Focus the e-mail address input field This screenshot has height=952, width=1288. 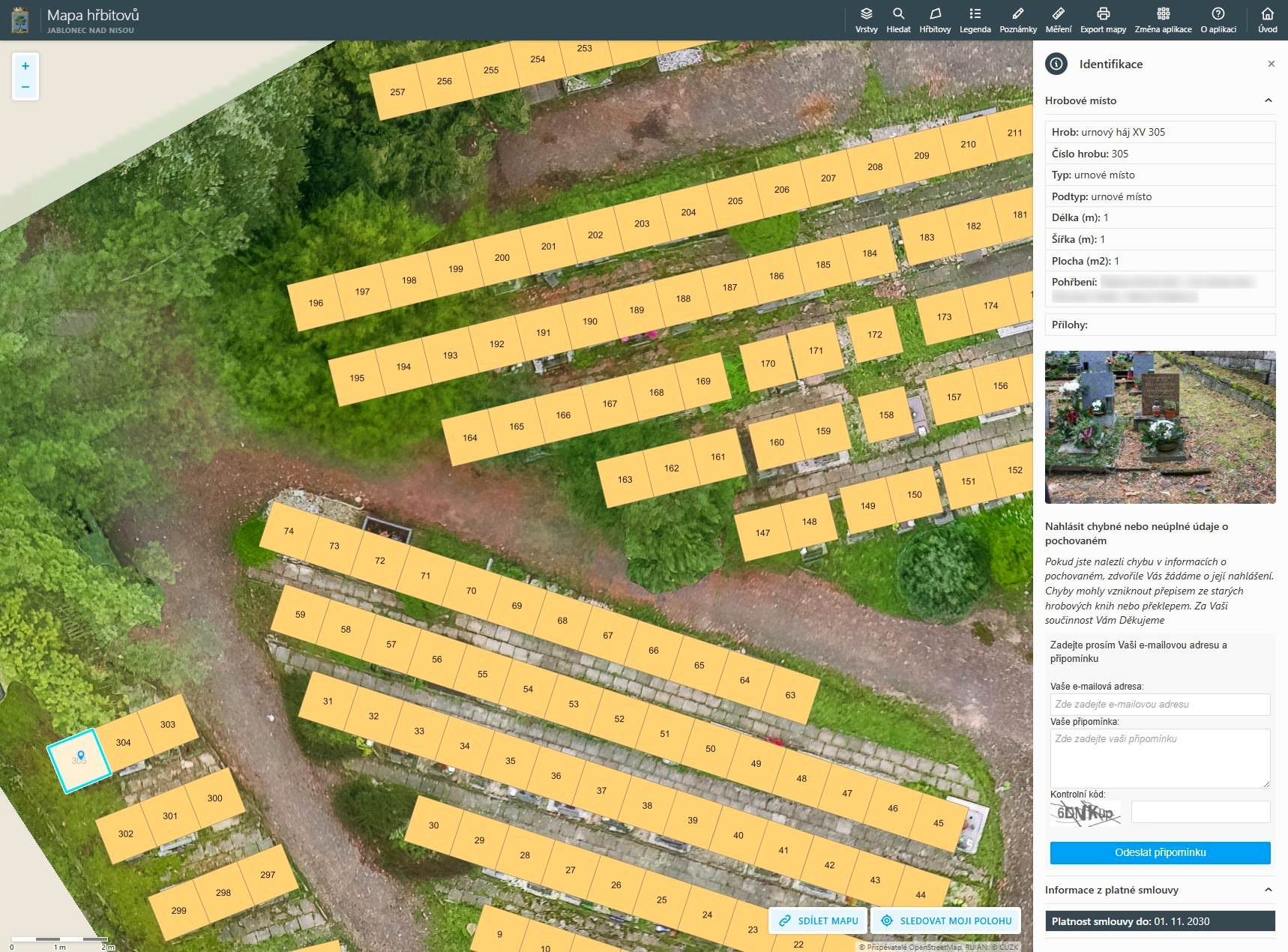(1160, 704)
